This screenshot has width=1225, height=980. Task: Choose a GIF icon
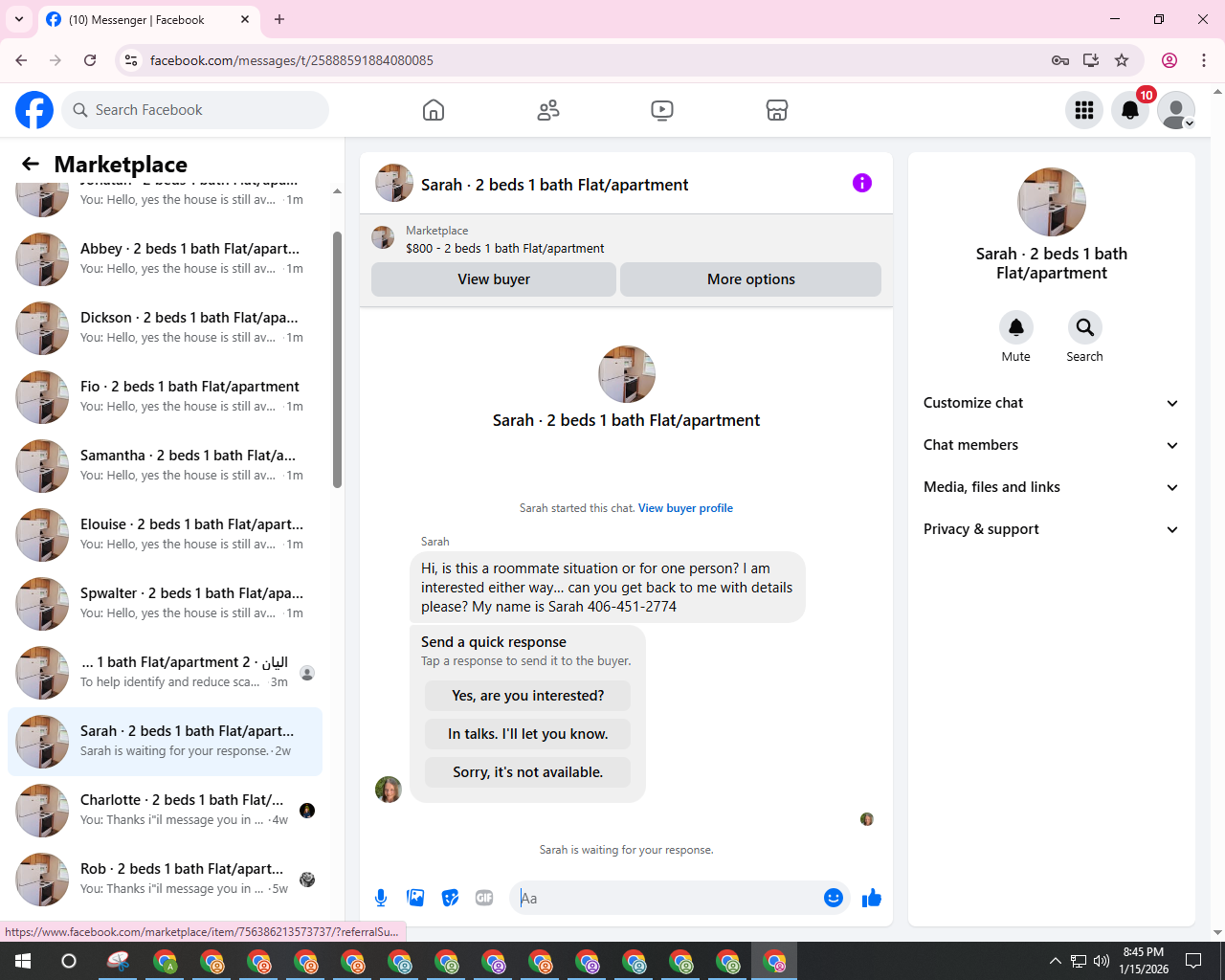coord(484,898)
